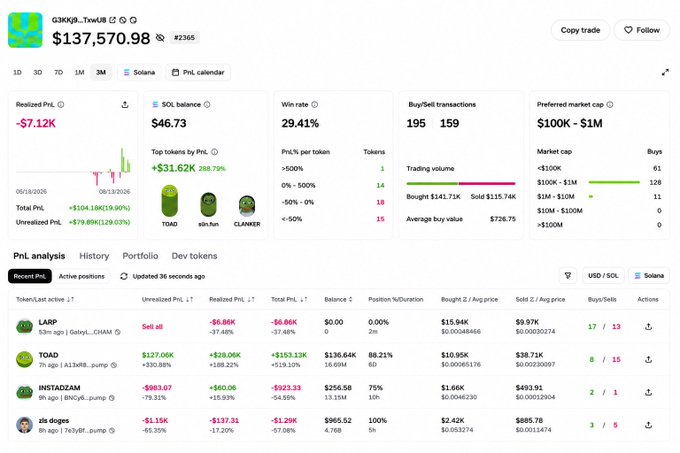Click the Trading volume bought/sold bar
The height and width of the screenshot is (453, 680).
coord(461,183)
